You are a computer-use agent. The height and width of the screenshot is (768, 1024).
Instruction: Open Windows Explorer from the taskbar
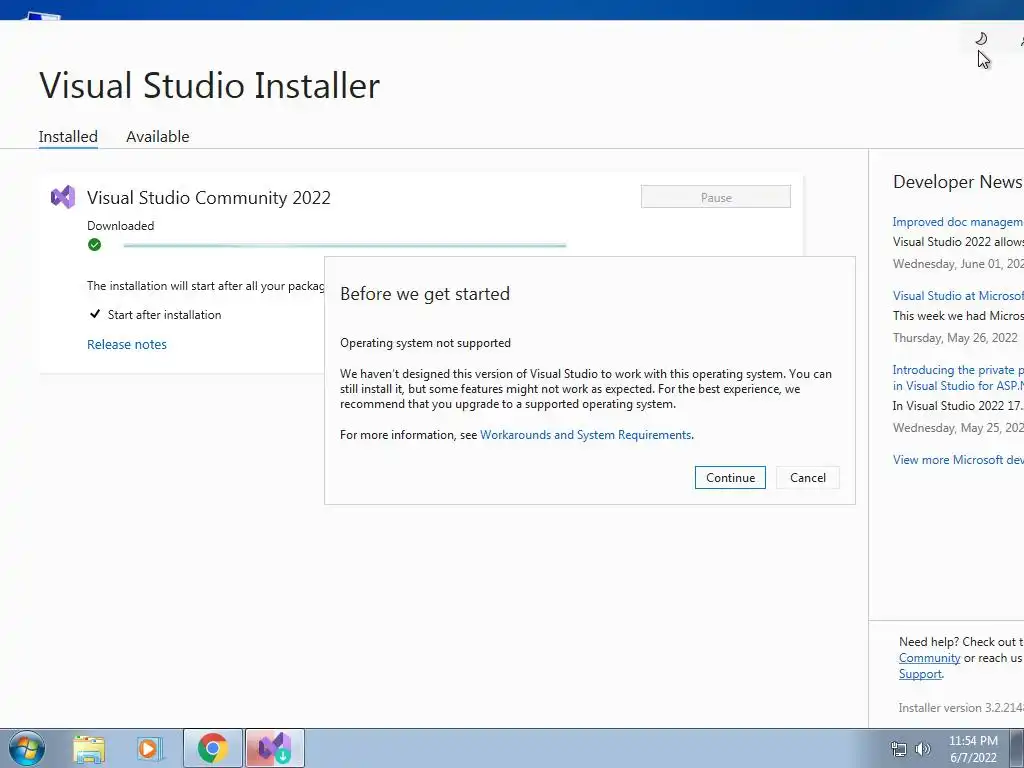tap(89, 749)
